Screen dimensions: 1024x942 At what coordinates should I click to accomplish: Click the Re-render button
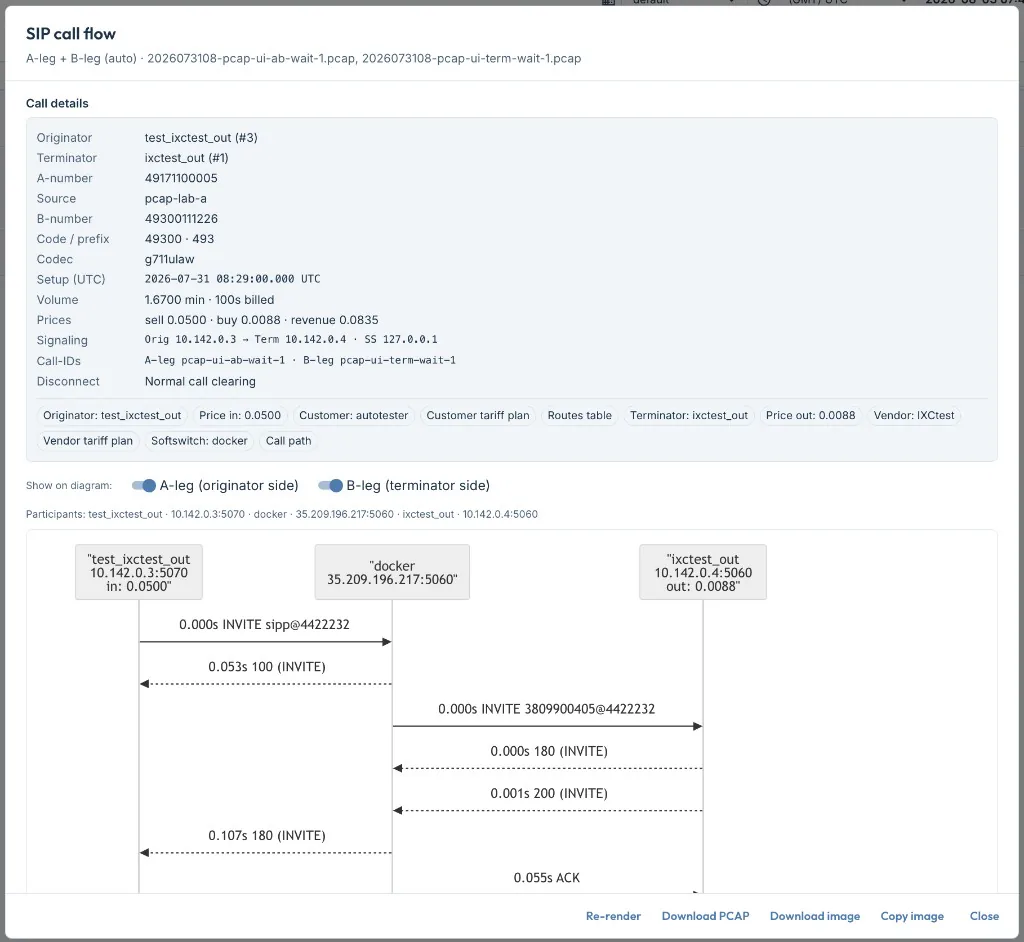613,916
